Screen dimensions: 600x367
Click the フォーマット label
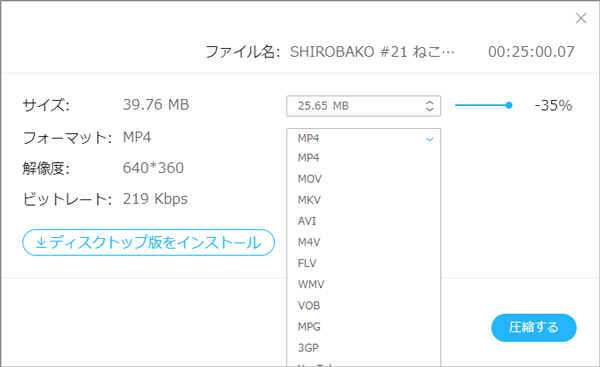(x=67, y=137)
